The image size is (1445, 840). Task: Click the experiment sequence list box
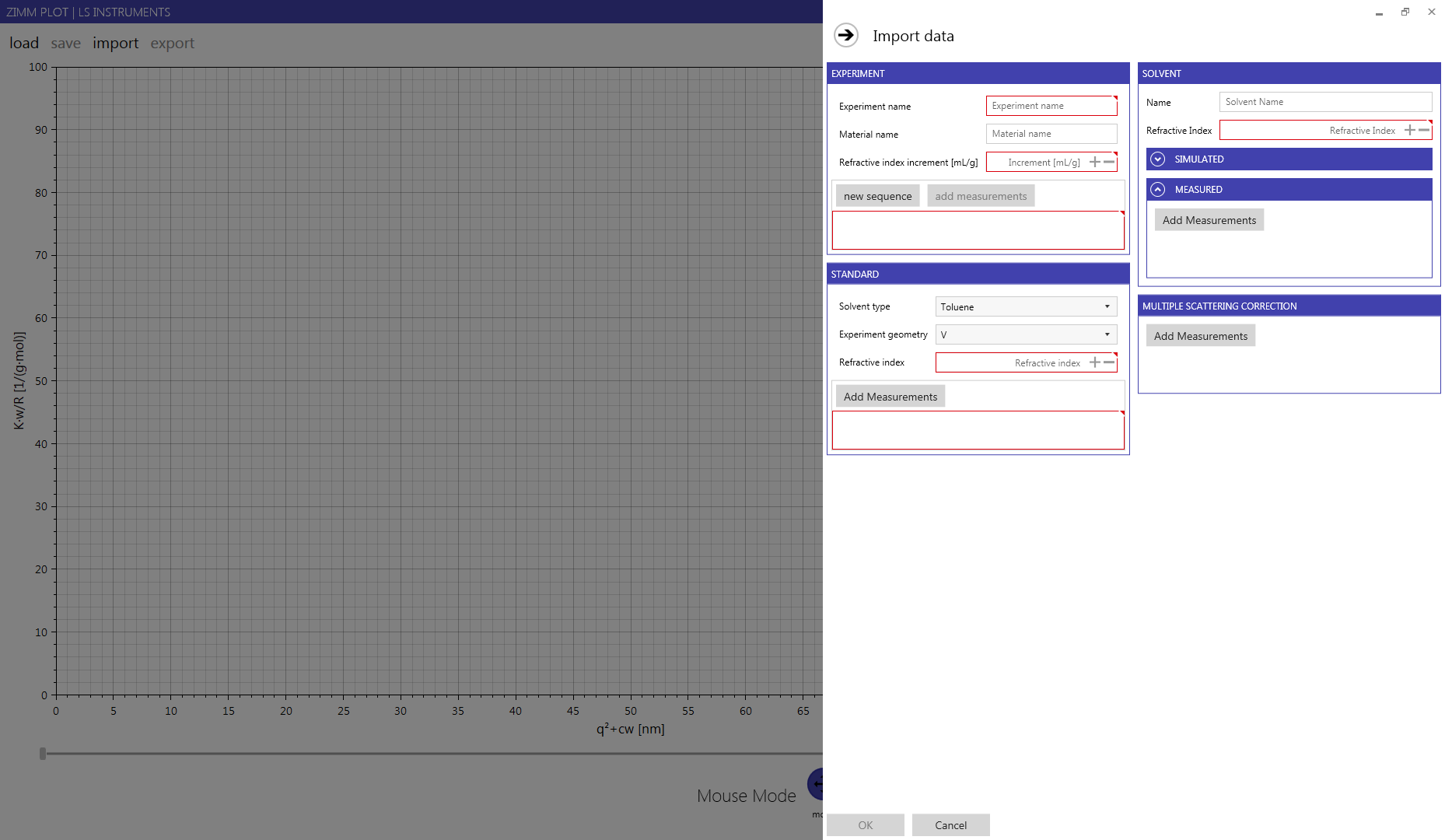(x=978, y=230)
